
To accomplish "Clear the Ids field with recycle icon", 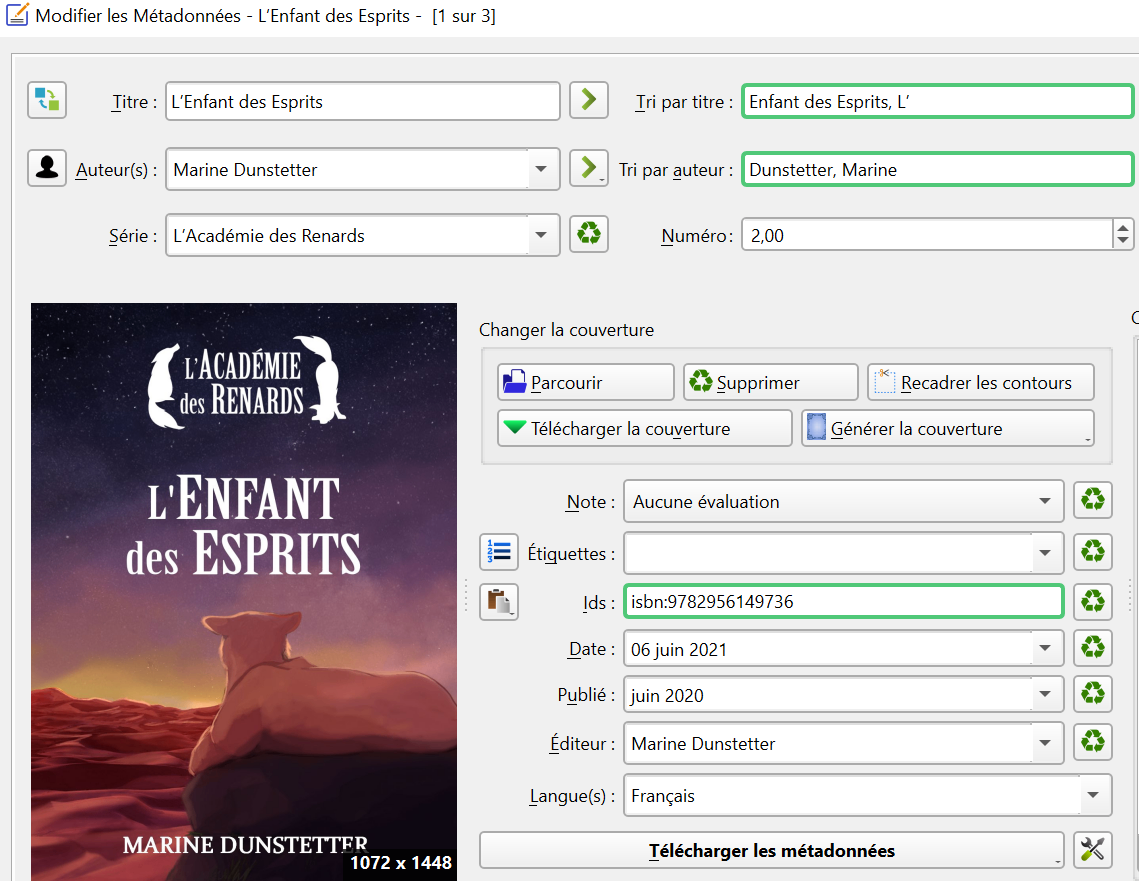I will (x=1092, y=601).
